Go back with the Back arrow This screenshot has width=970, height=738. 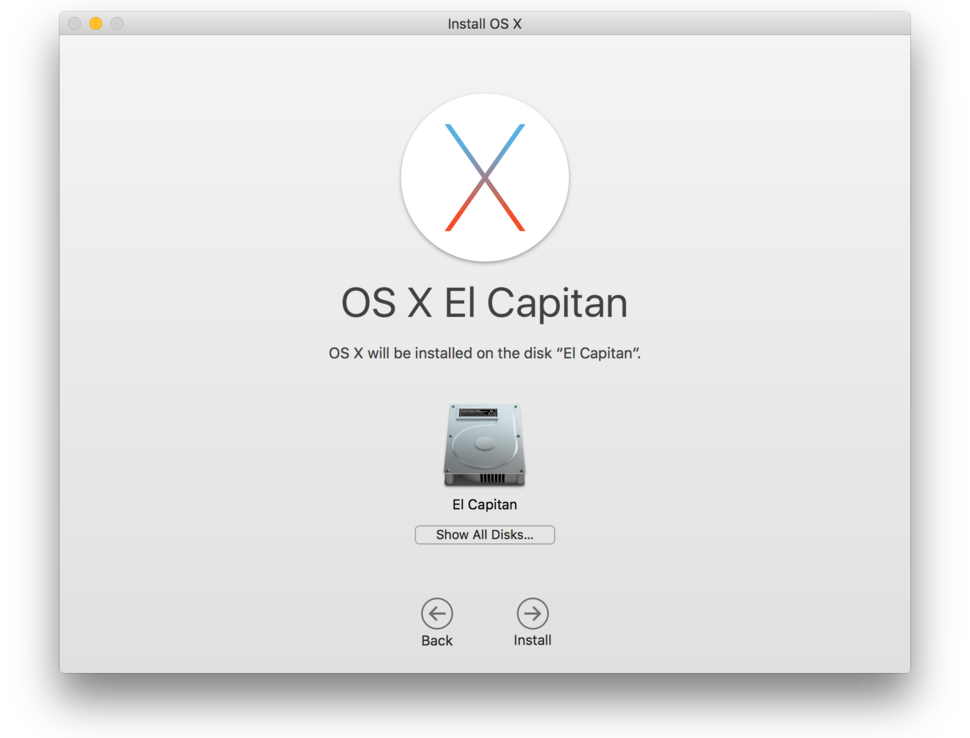point(437,613)
